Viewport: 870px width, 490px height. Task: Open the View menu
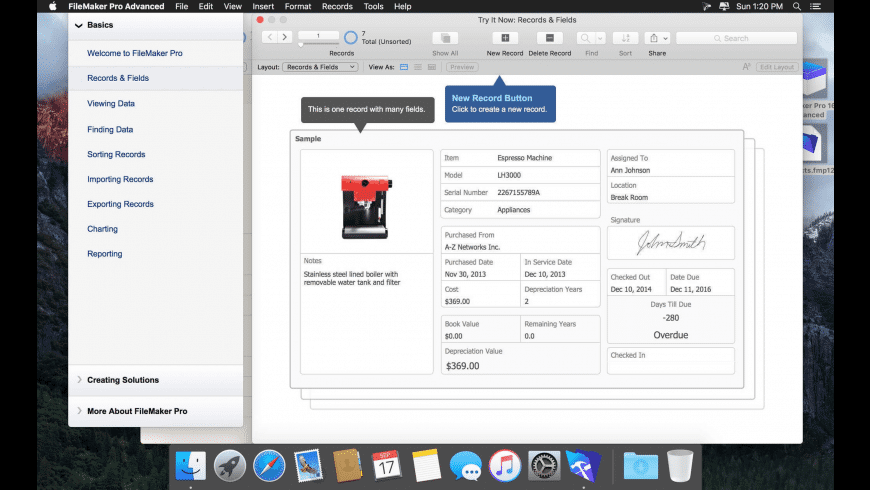pos(232,7)
